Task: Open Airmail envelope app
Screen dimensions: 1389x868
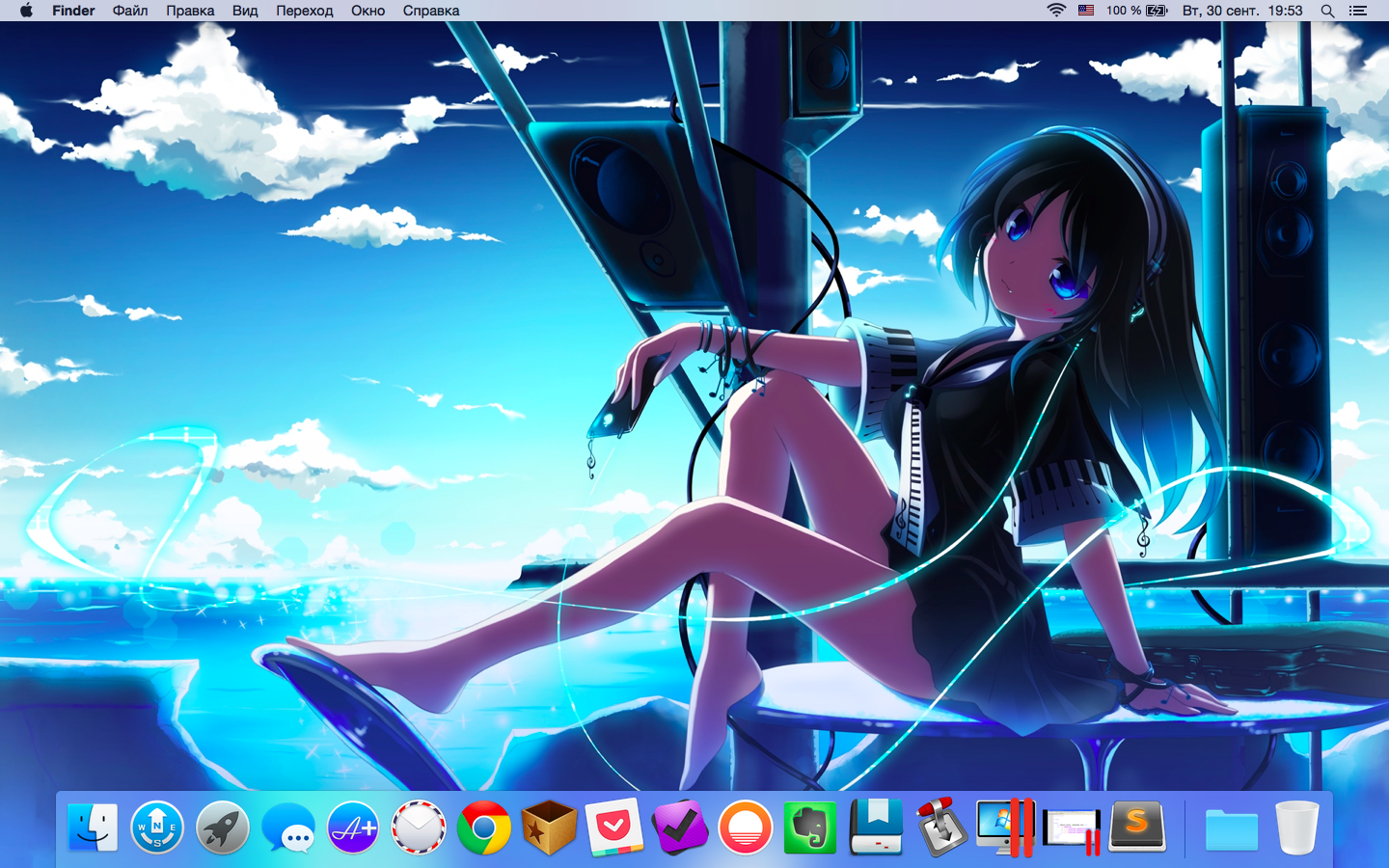Action: pyautogui.click(x=419, y=827)
